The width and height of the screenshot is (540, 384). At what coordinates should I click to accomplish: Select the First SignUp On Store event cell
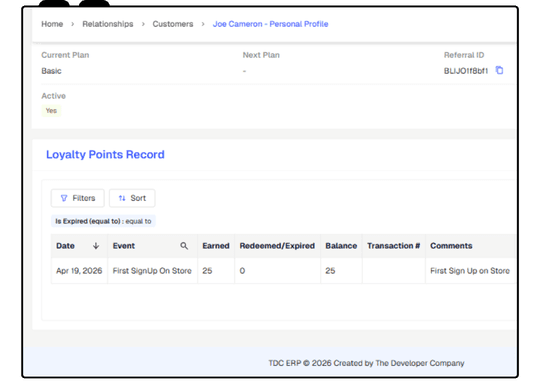click(x=152, y=271)
